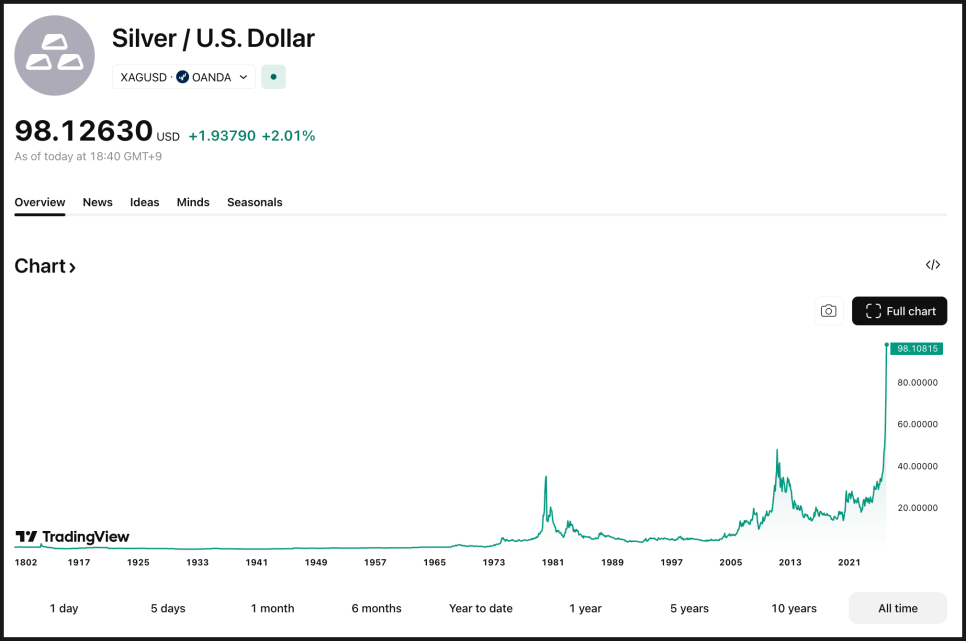
Task: Click the 98.10815 price label on chart
Action: pyautogui.click(x=916, y=349)
